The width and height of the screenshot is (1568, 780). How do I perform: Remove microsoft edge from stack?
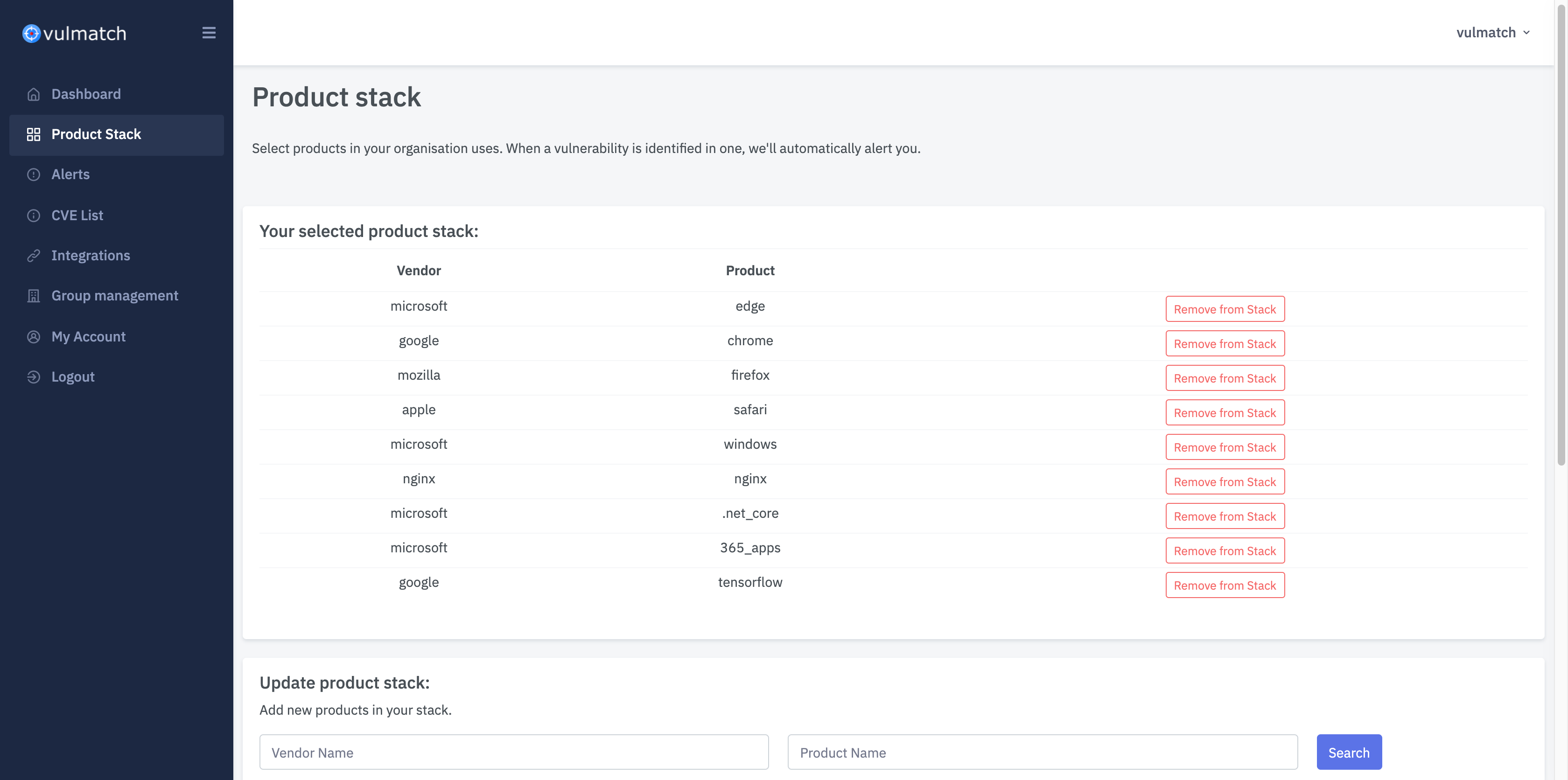click(x=1224, y=309)
